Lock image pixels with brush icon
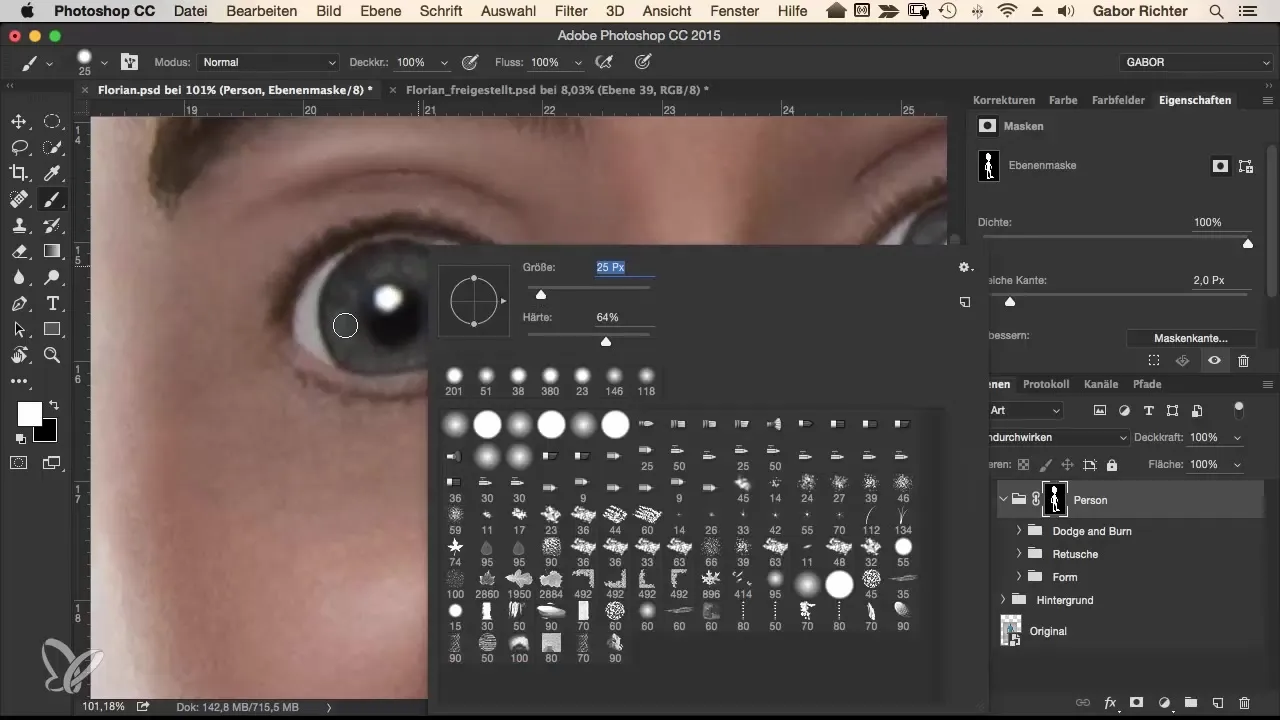The width and height of the screenshot is (1280, 720). point(1045,465)
